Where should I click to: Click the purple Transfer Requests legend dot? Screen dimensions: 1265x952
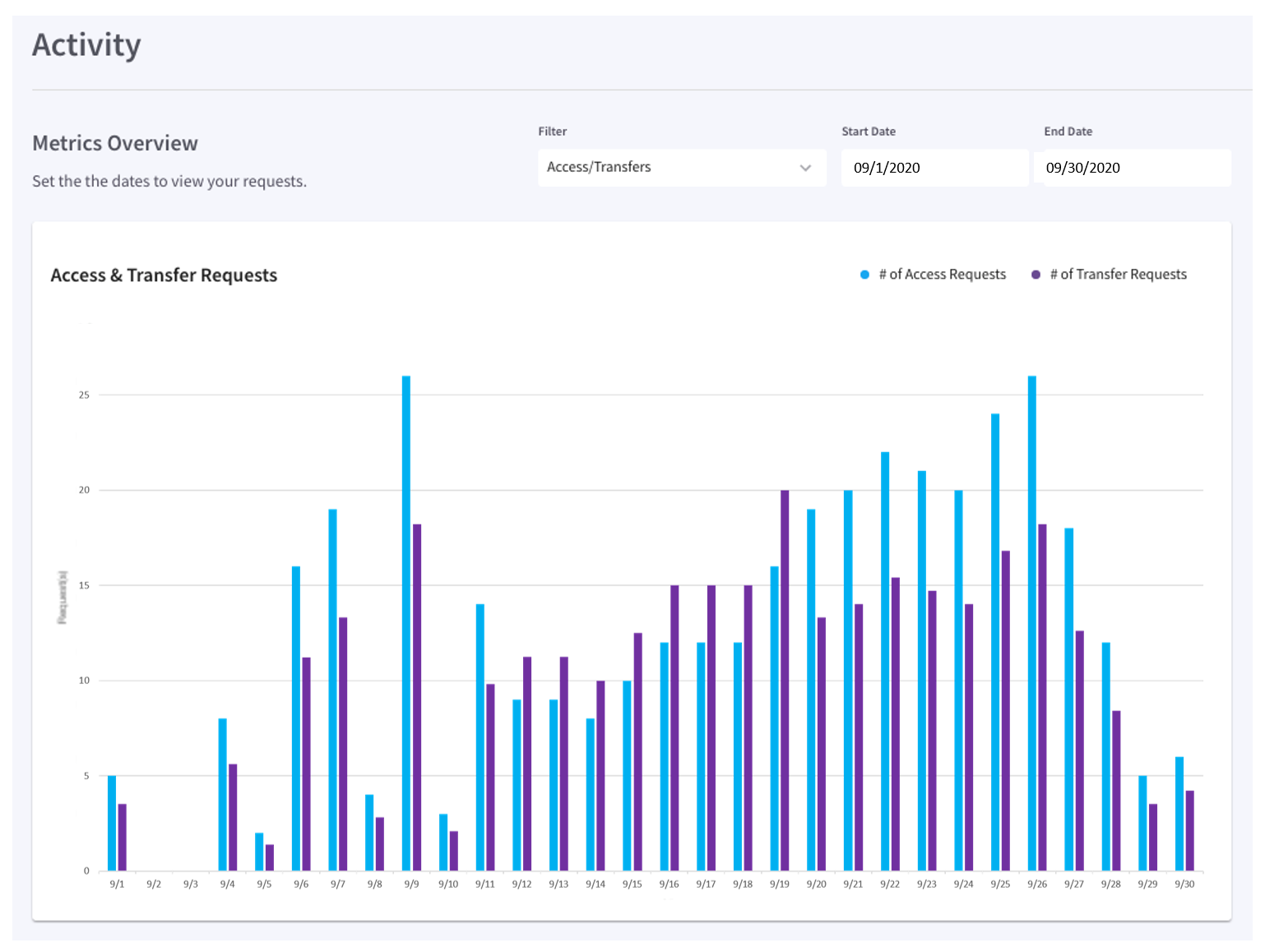point(1036,275)
